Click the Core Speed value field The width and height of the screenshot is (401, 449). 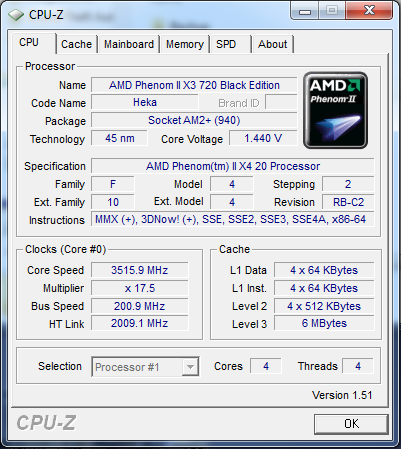[x=140, y=270]
